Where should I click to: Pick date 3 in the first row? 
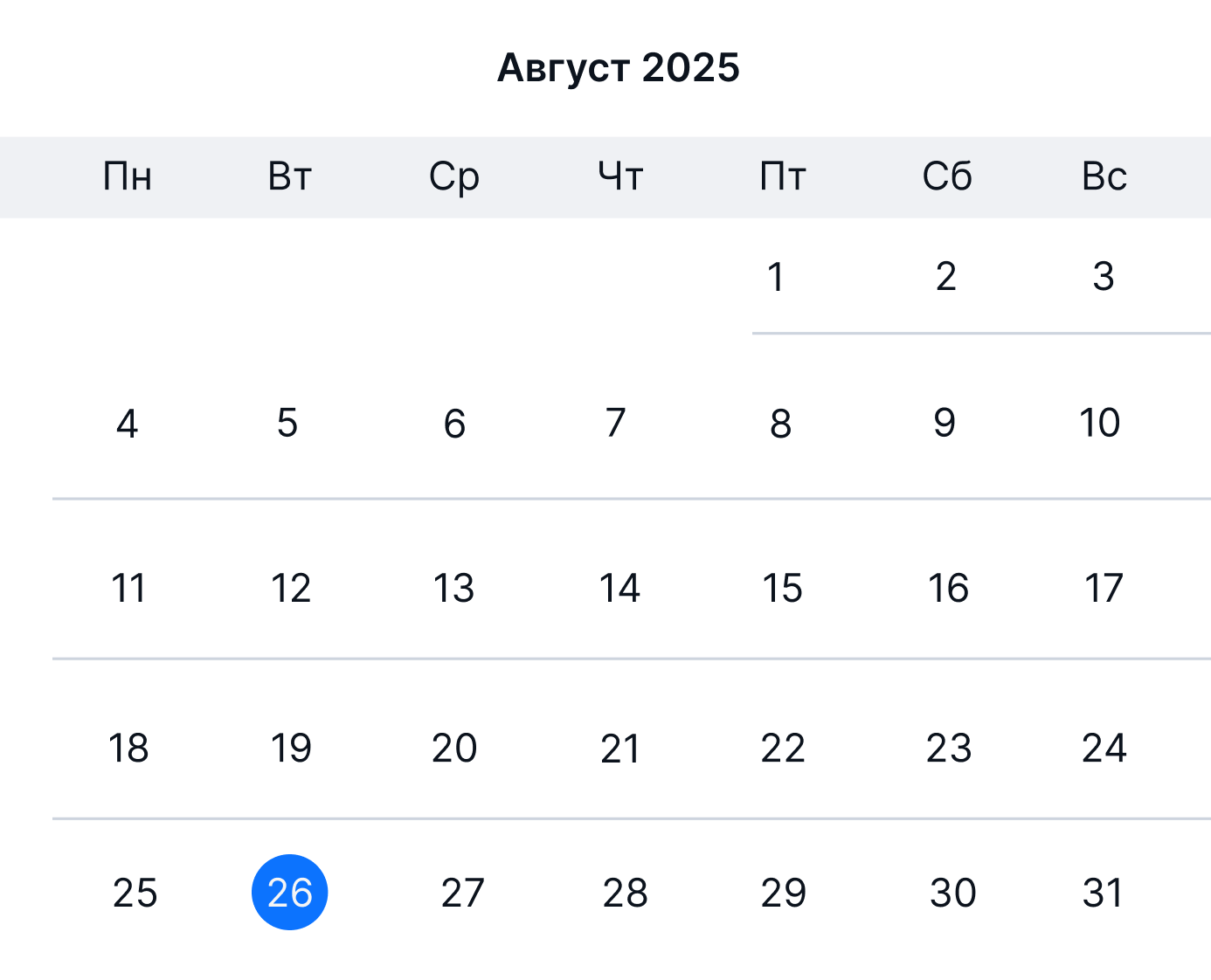tap(1104, 277)
